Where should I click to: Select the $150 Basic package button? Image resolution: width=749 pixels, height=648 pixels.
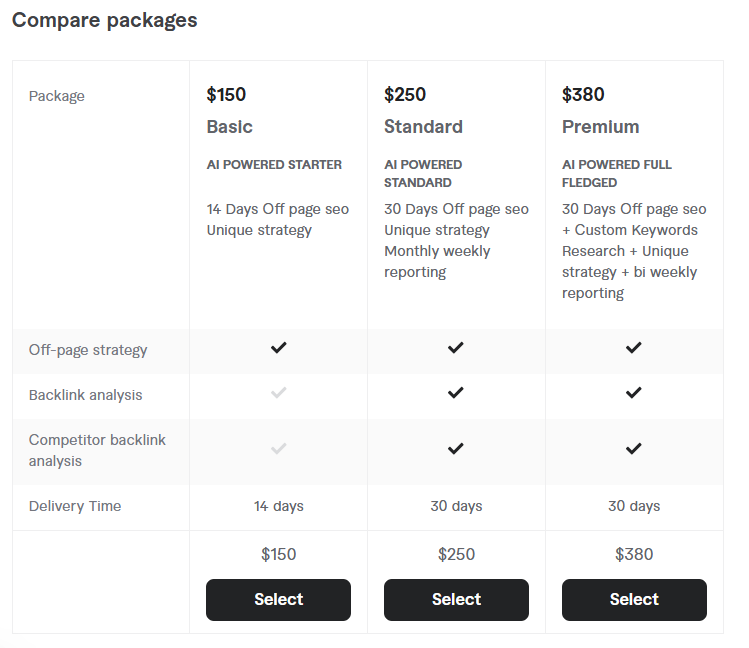pos(278,600)
